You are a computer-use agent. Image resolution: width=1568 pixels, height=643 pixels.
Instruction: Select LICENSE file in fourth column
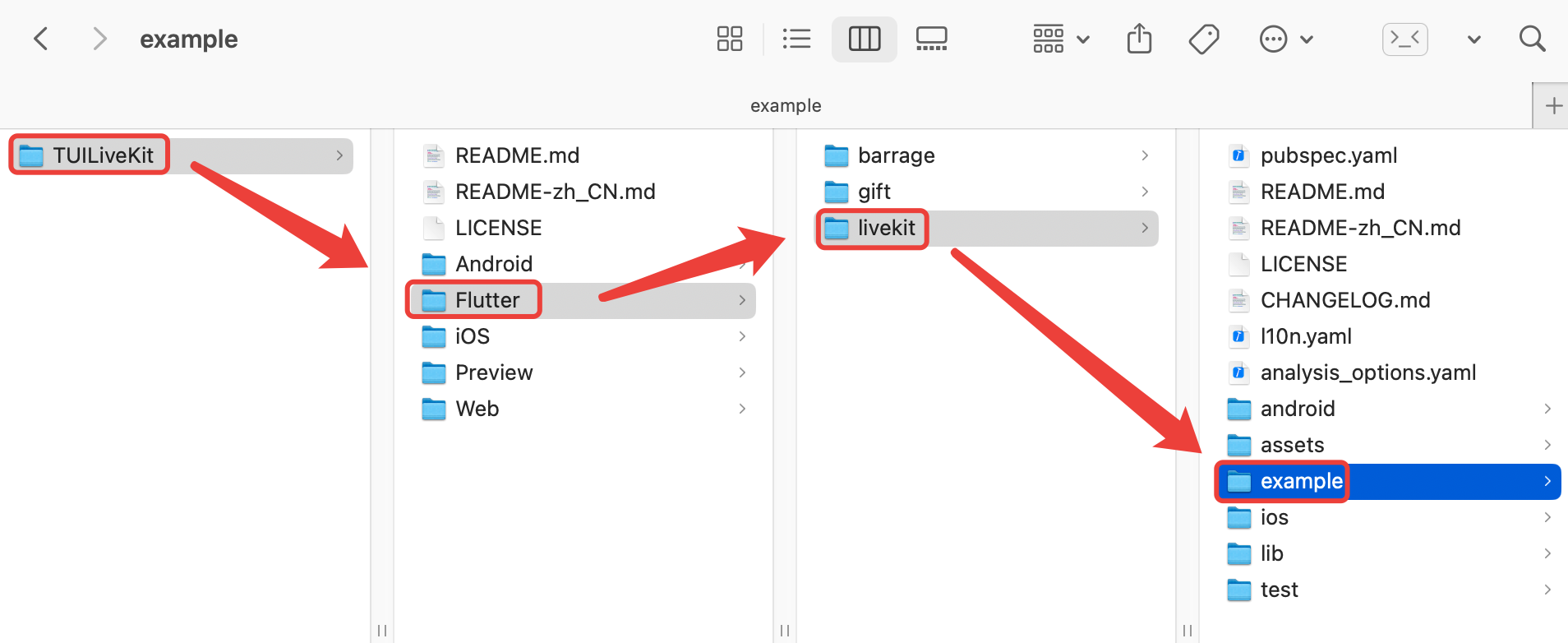pyautogui.click(x=1389, y=264)
